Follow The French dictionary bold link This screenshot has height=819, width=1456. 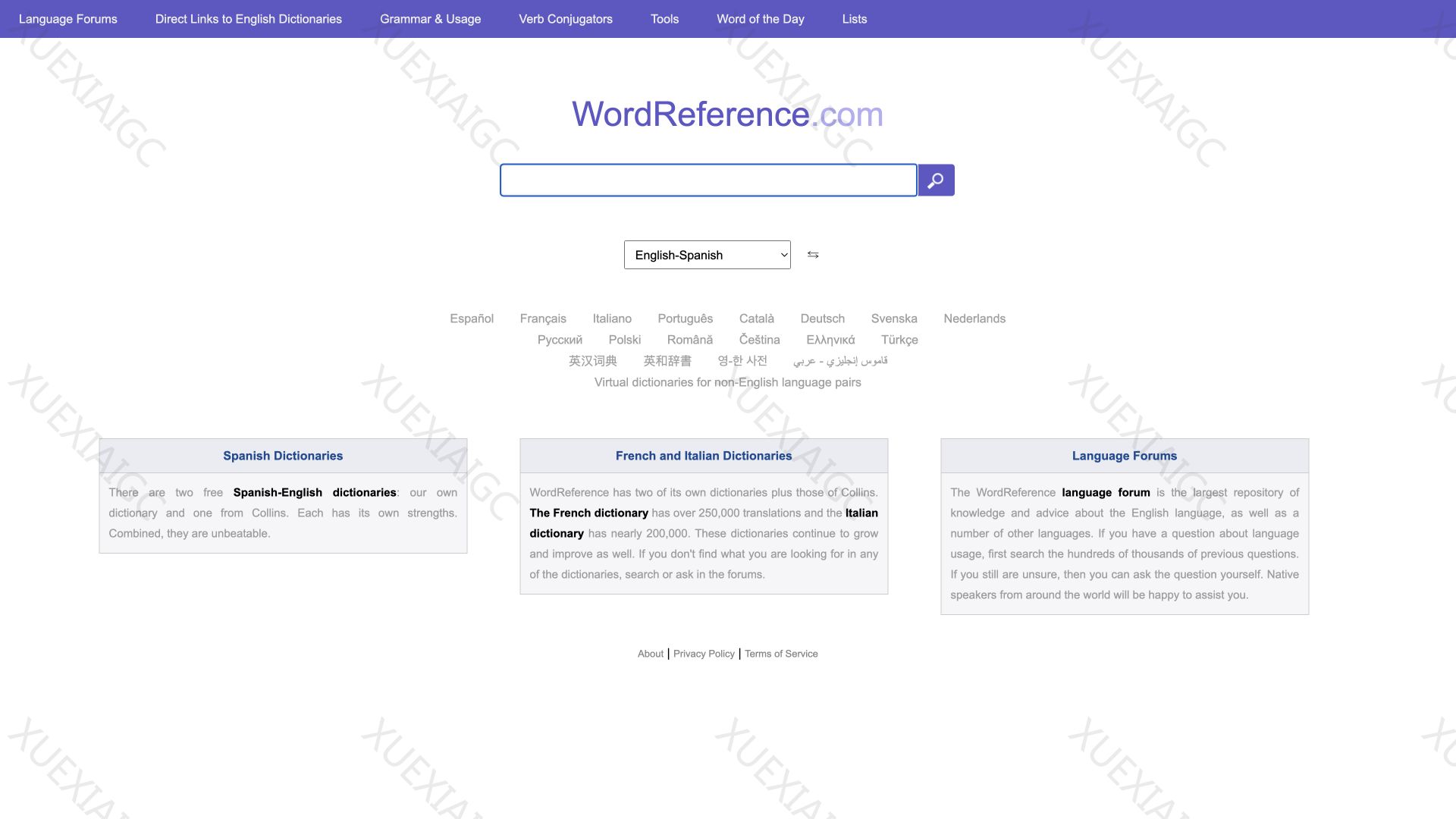pos(589,513)
